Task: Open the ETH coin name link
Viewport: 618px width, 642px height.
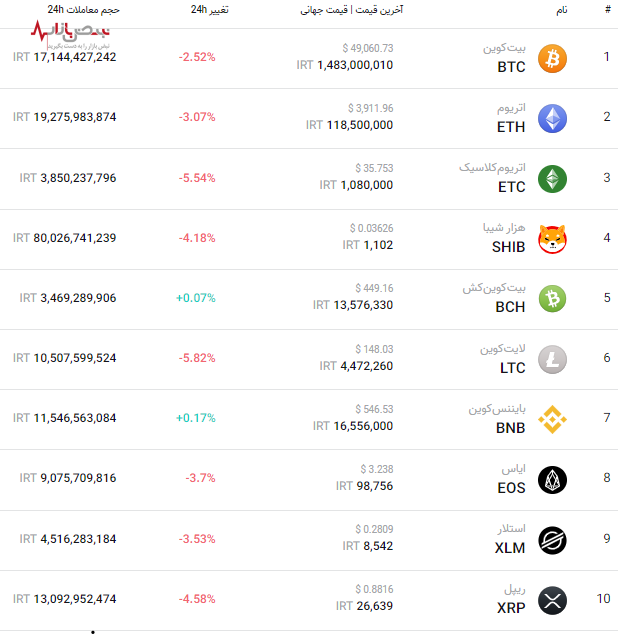Action: 510,127
